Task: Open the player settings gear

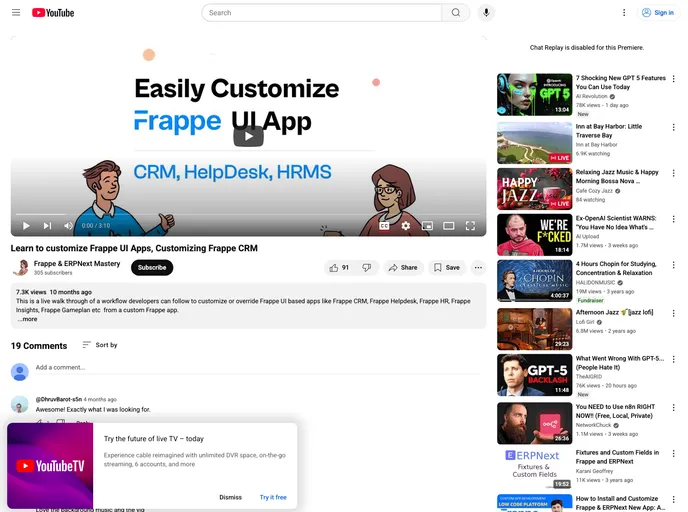Action: [x=406, y=226]
